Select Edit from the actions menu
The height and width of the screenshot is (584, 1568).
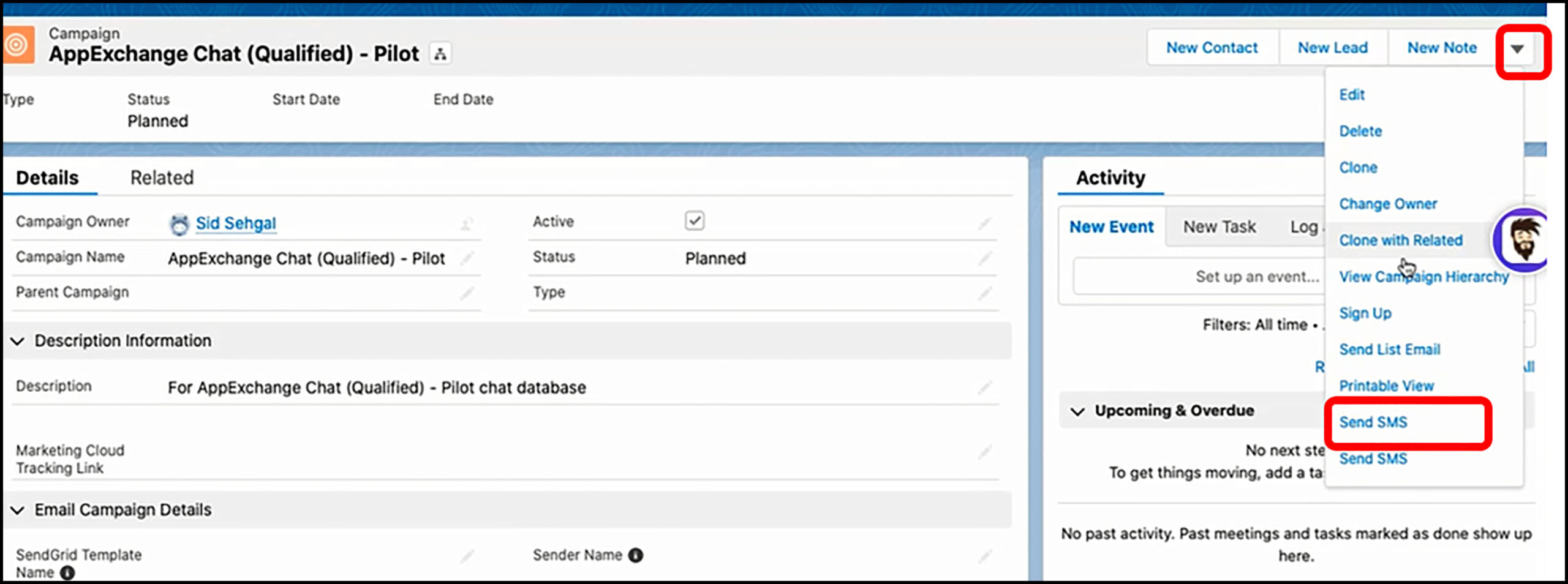(1352, 95)
